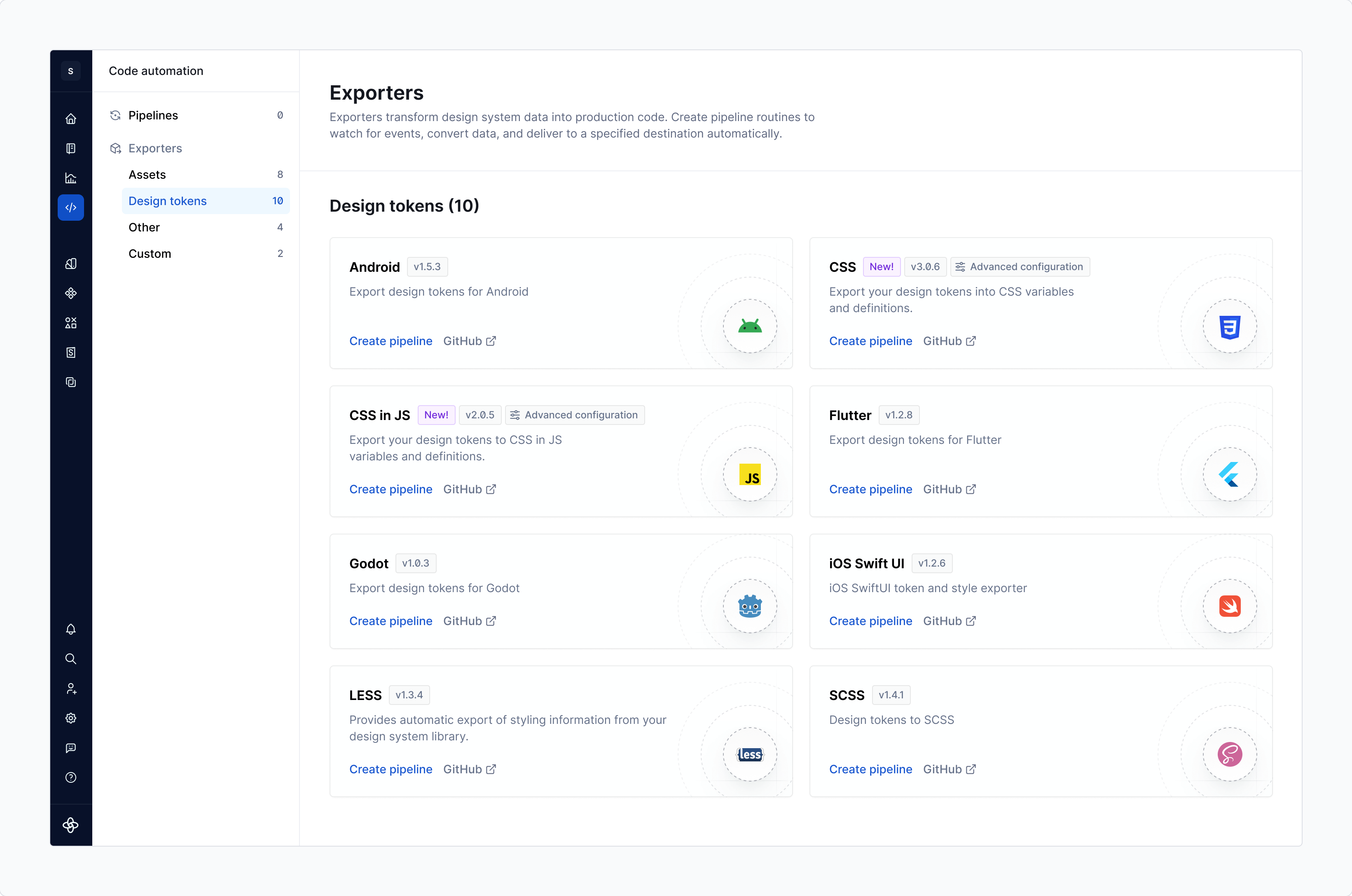Select the Custom exporters category
This screenshot has height=896, width=1352.
[x=150, y=254]
